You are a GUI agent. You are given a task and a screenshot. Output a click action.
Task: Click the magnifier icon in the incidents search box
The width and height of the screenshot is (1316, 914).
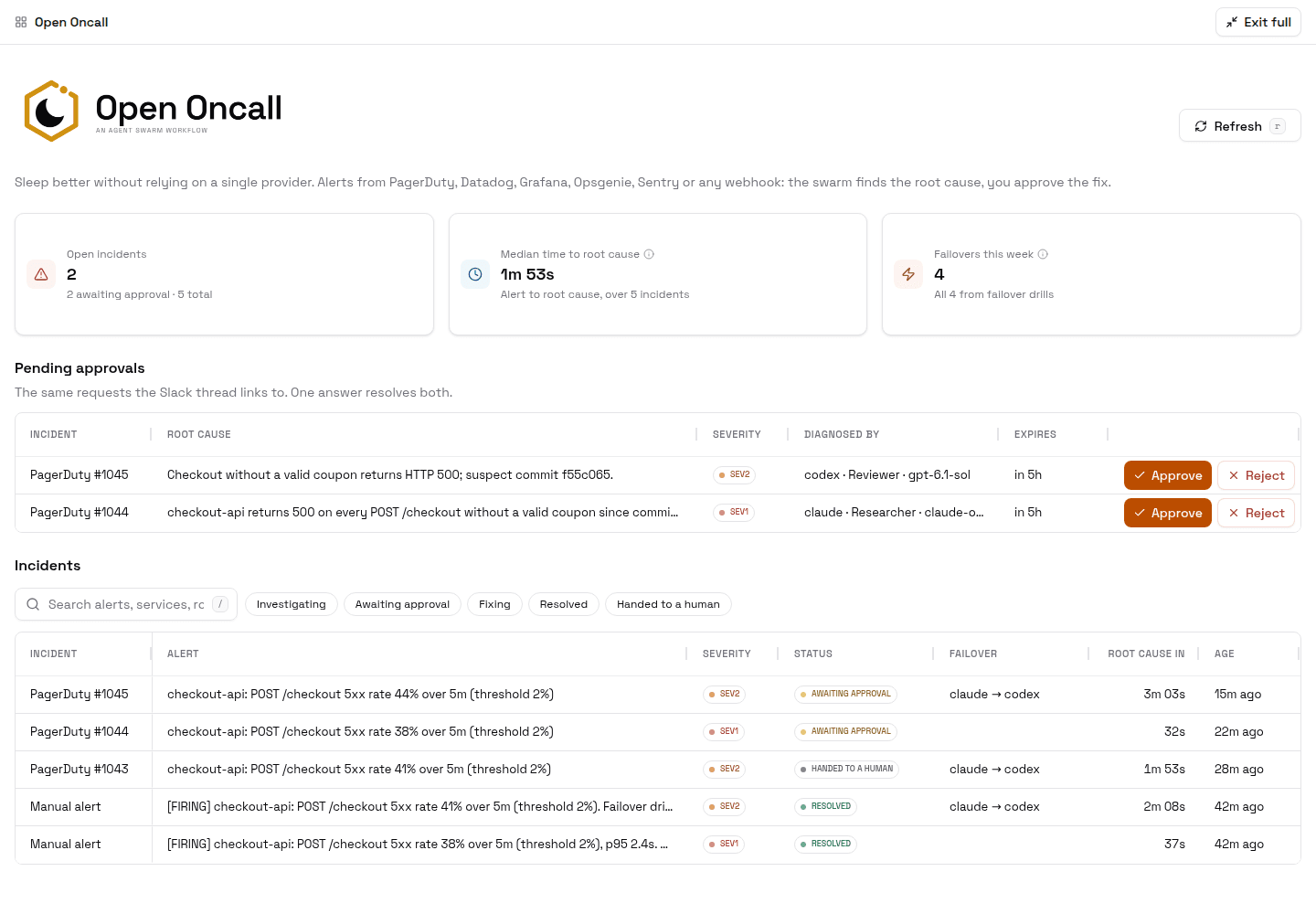coord(33,604)
